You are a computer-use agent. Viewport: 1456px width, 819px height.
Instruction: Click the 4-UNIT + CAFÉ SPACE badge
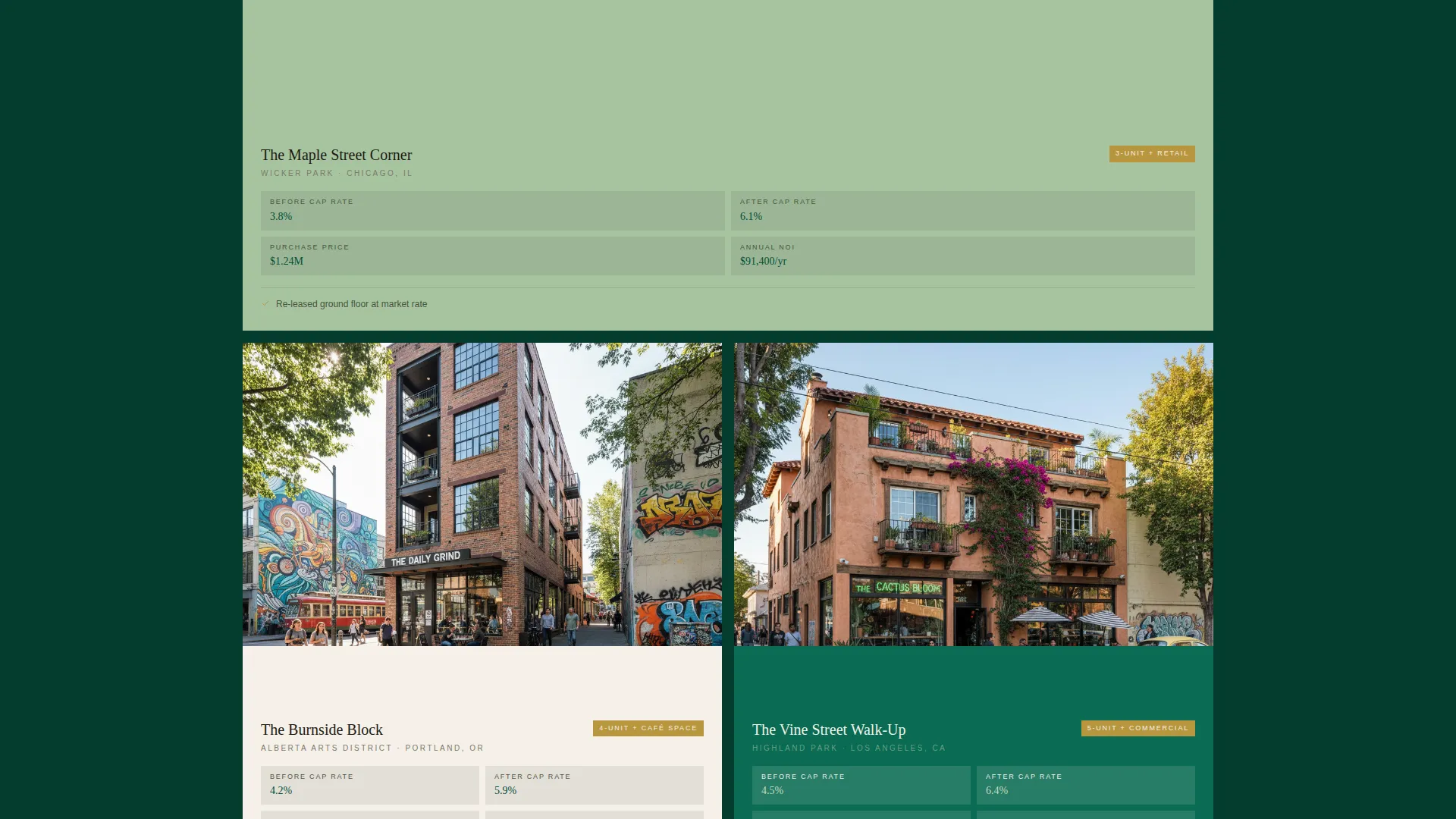pos(648,728)
